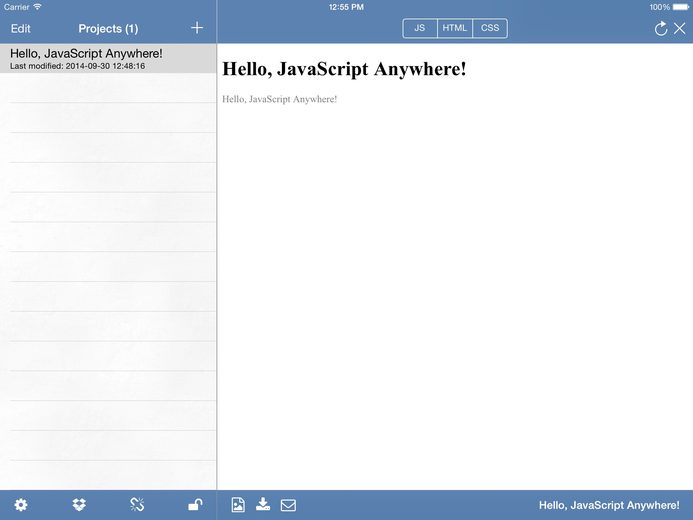The height and width of the screenshot is (520, 693).
Task: Tap project name label in bottom bar
Action: pyautogui.click(x=609, y=505)
